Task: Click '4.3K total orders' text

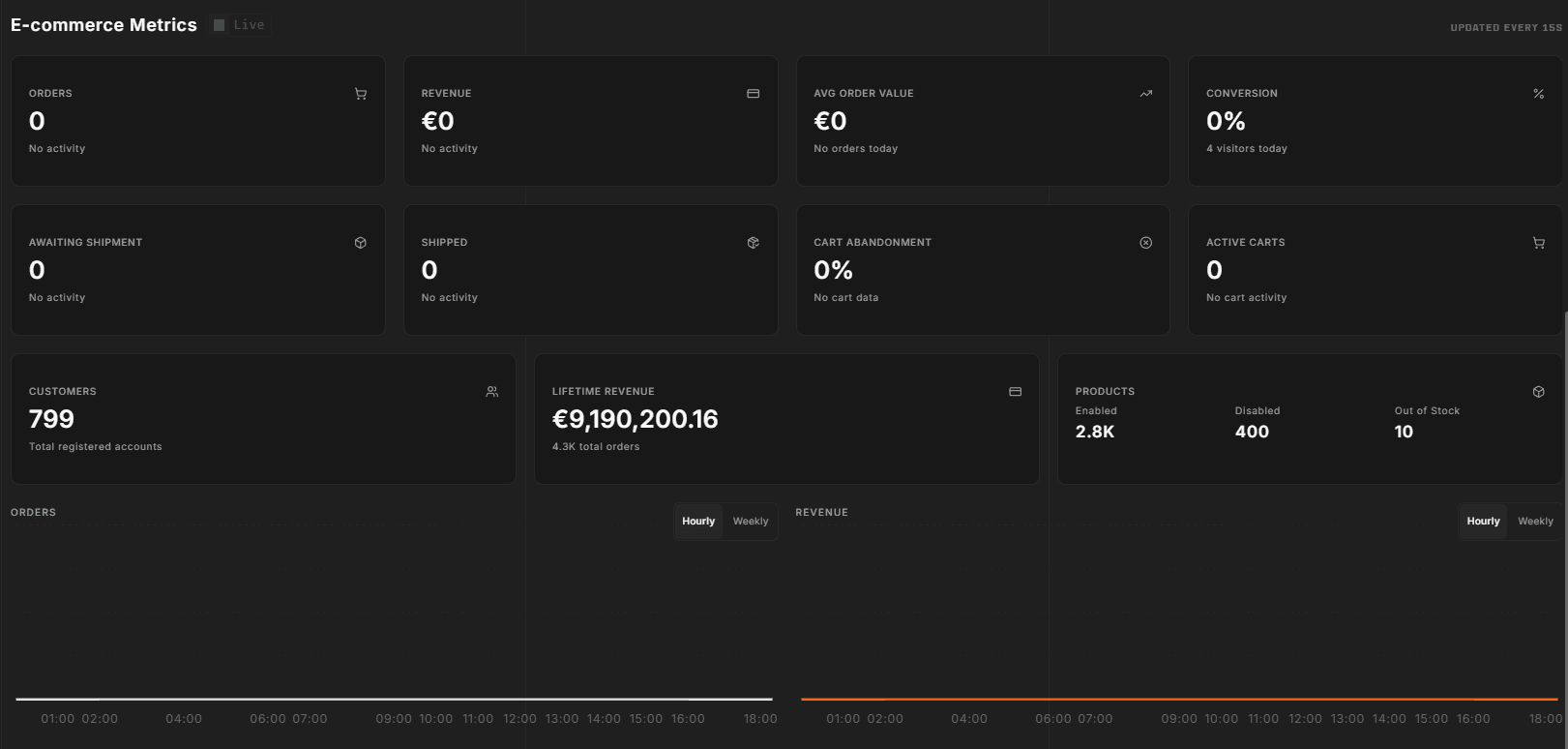Action: pos(596,447)
